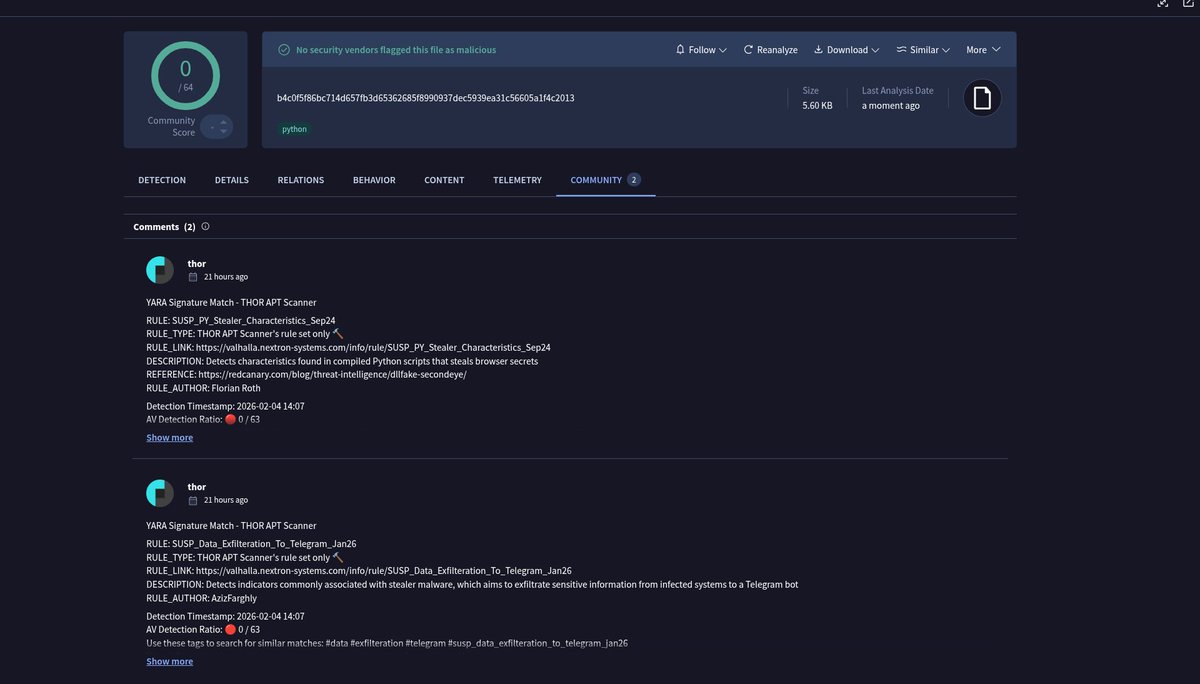Open the Follow dropdown chevron
Viewport: 1200px width, 684px height.
coord(723,49)
